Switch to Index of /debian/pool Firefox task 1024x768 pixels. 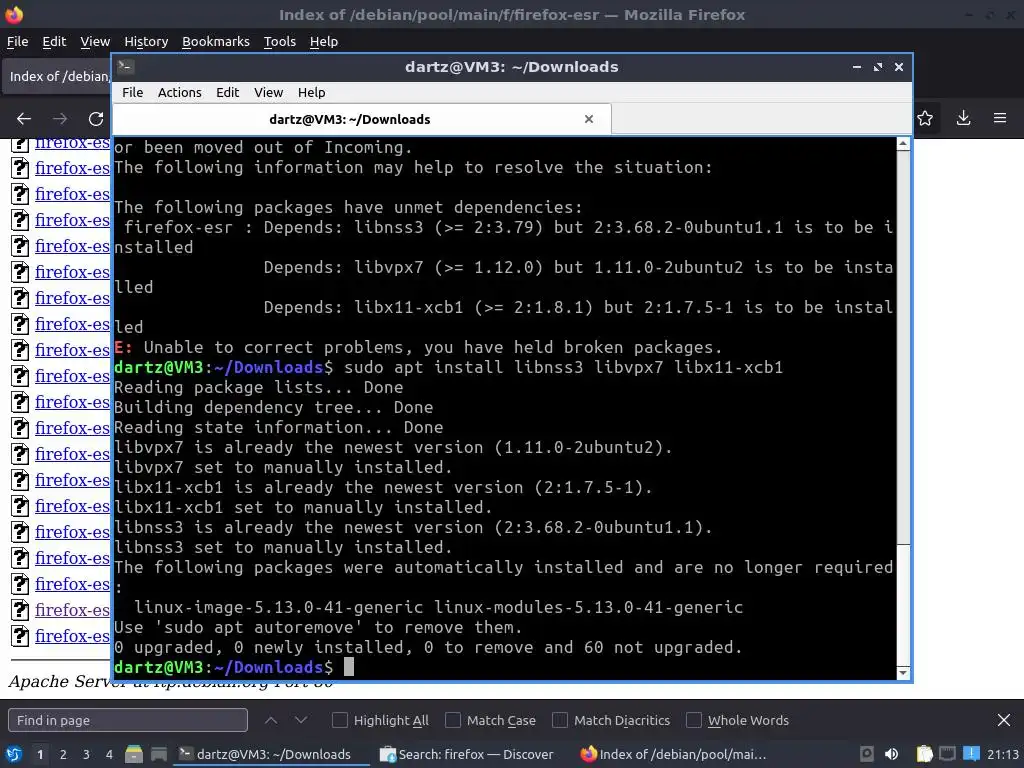point(673,754)
